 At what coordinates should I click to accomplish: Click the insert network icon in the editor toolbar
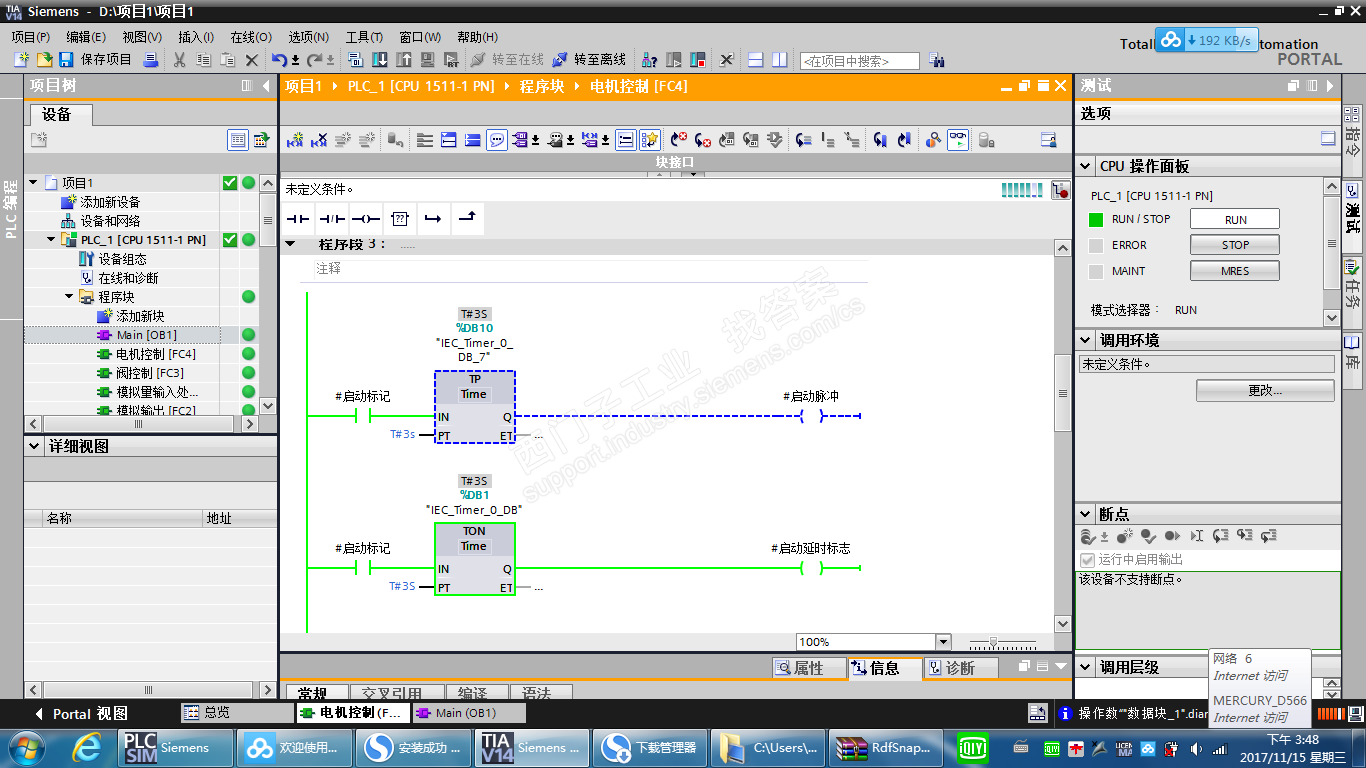click(294, 140)
